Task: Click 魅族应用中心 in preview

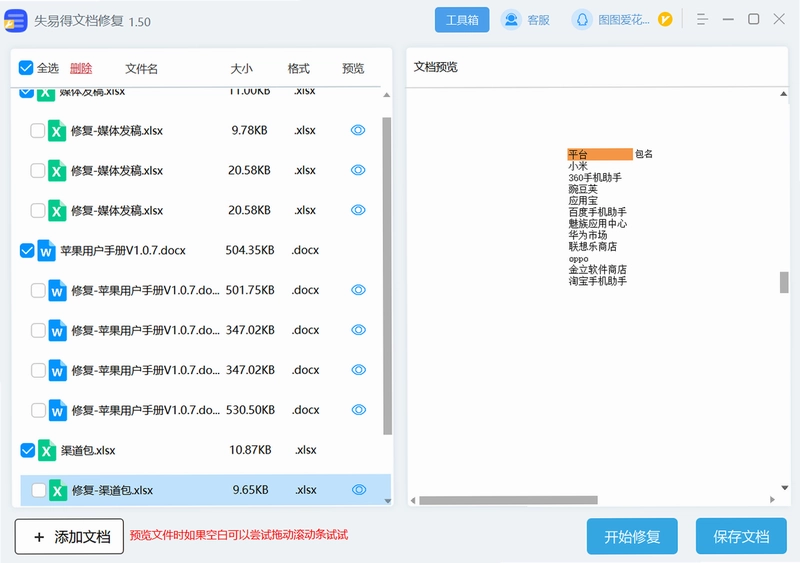Action: point(597,224)
